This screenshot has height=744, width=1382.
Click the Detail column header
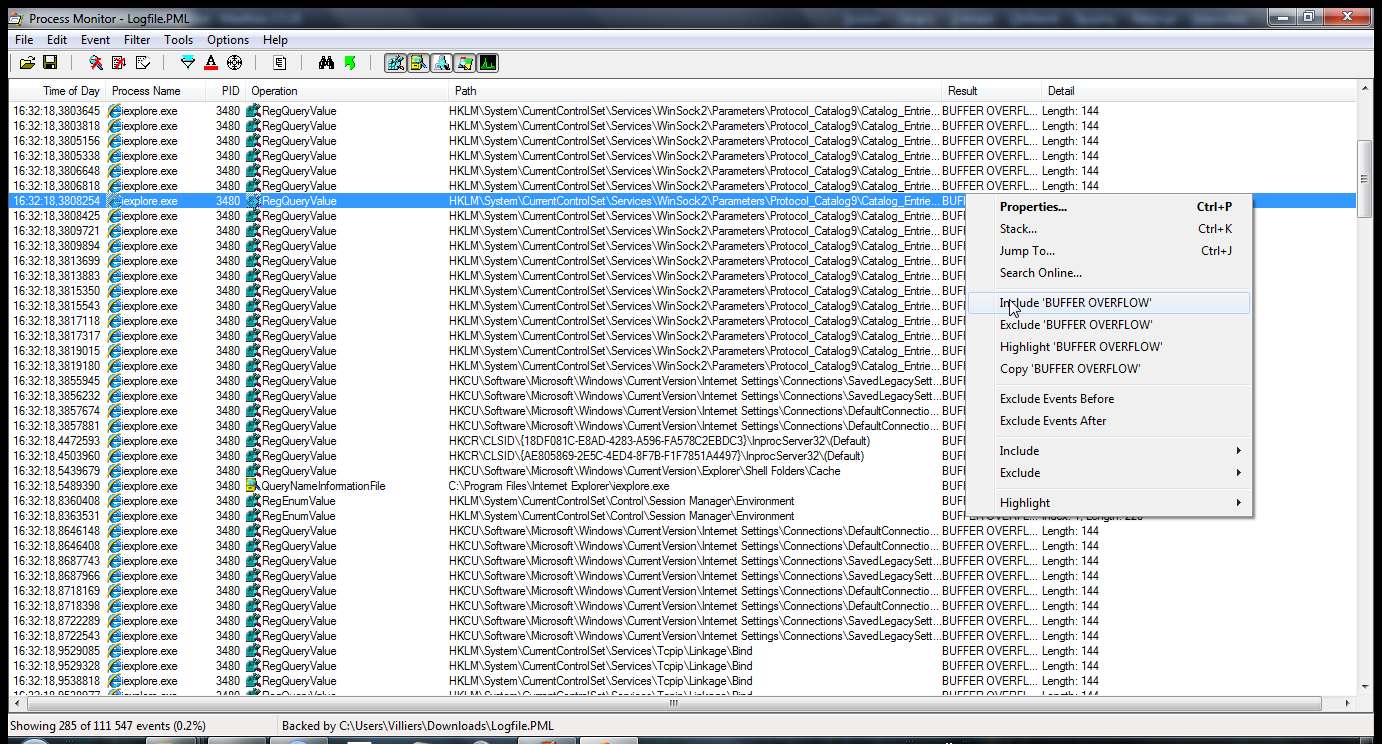pos(1199,91)
